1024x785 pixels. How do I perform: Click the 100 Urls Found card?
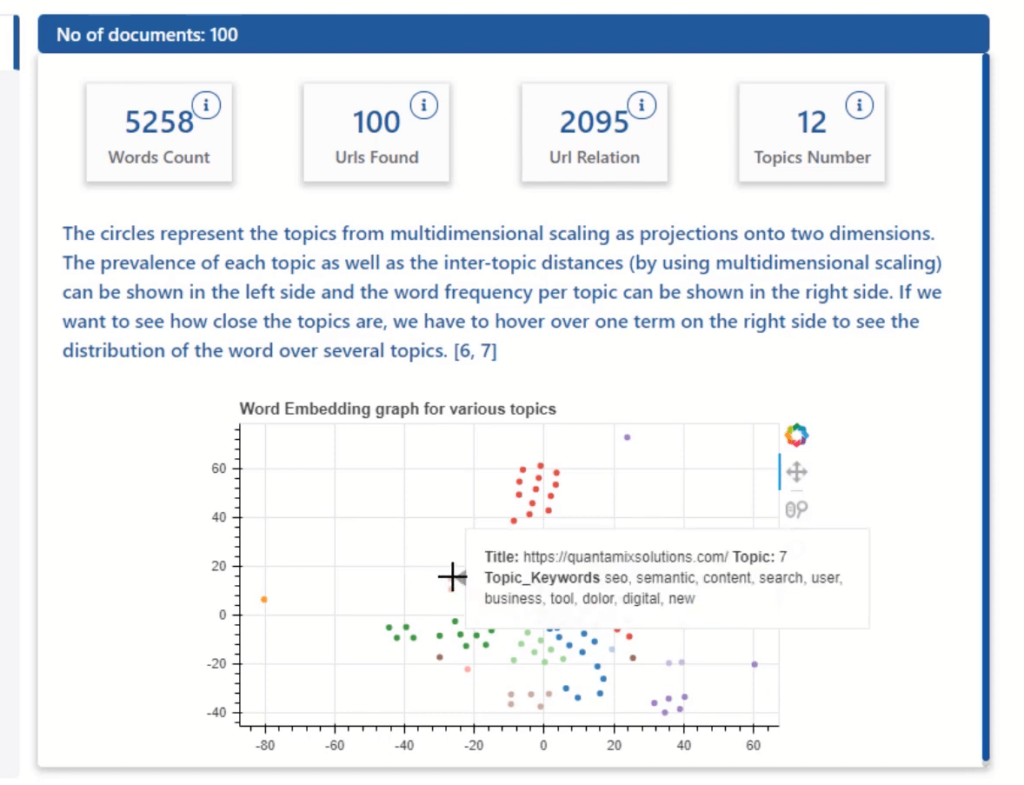[x=376, y=133]
